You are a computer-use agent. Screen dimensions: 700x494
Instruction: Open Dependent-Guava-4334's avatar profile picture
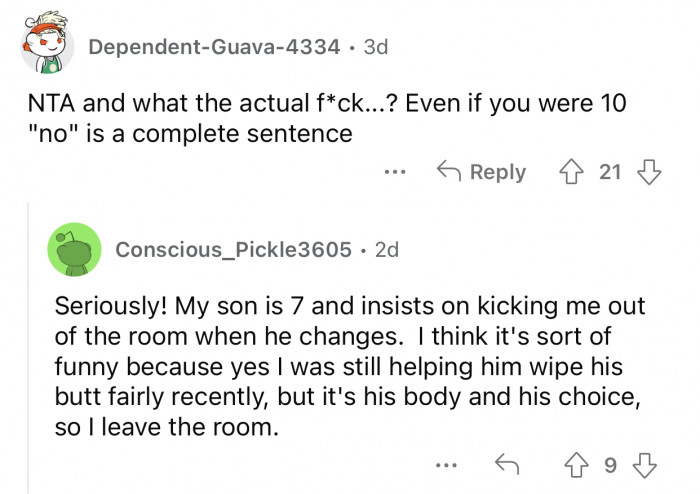pos(43,48)
